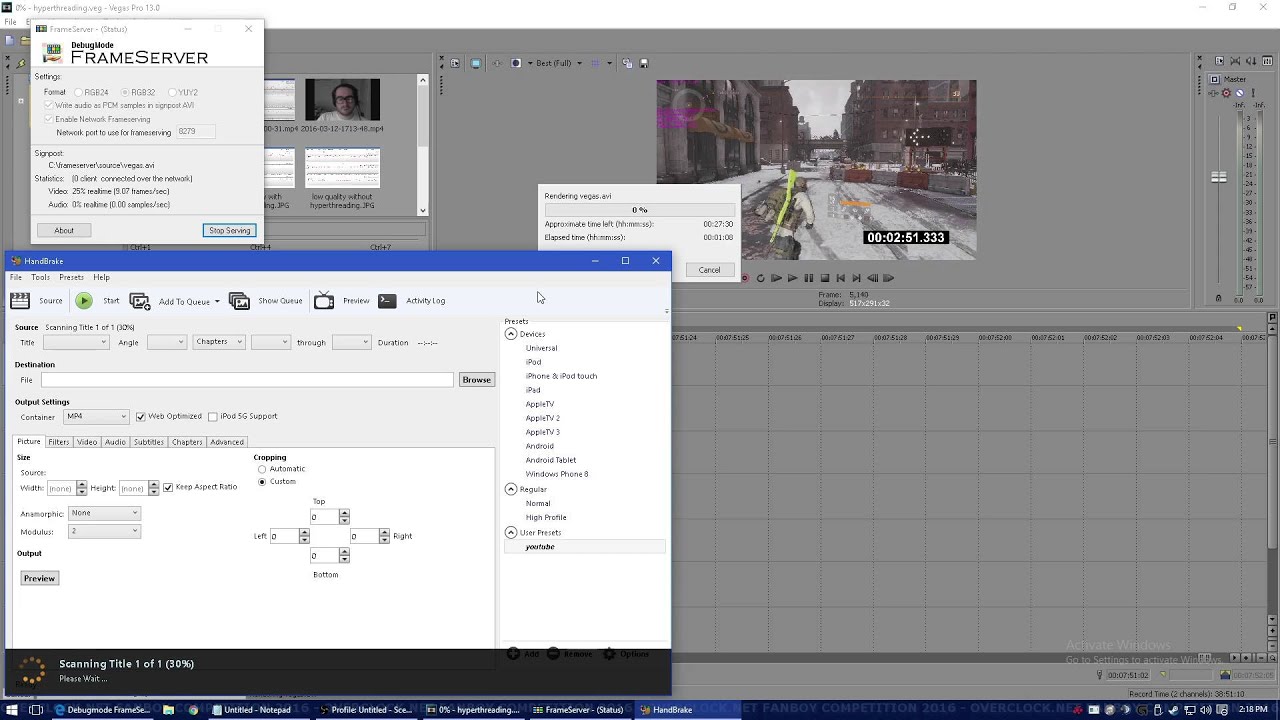1280x720 pixels.
Task: Stop the Vegas preview playback
Action: click(824, 278)
